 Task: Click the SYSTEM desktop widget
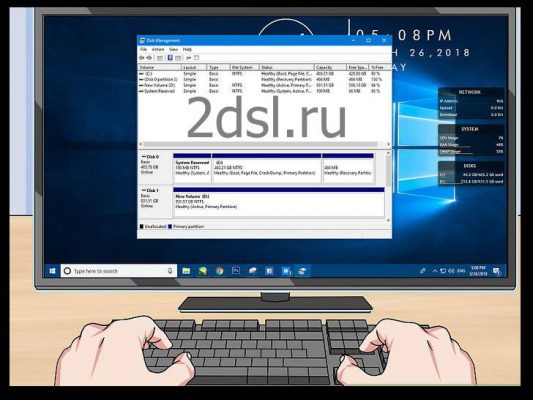(471, 140)
